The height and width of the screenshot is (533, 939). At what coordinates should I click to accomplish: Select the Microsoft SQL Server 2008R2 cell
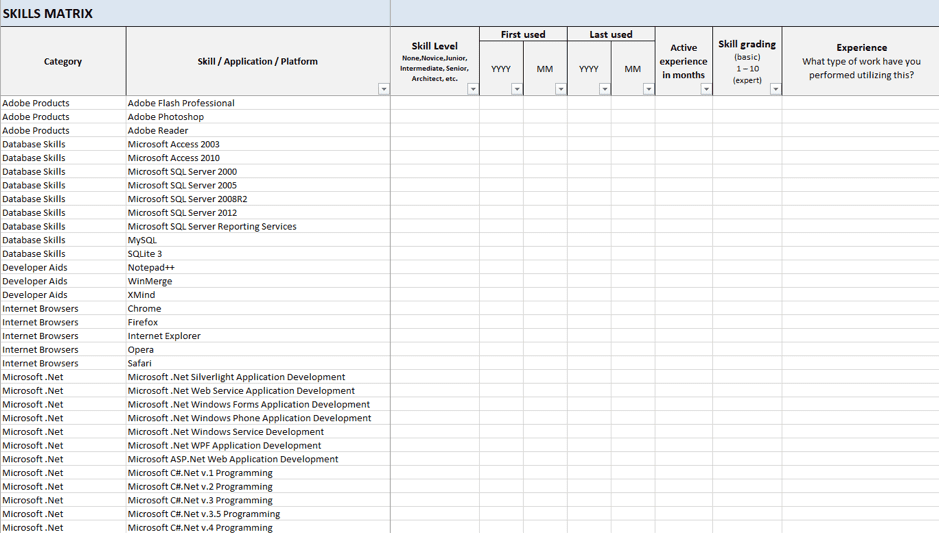click(258, 199)
